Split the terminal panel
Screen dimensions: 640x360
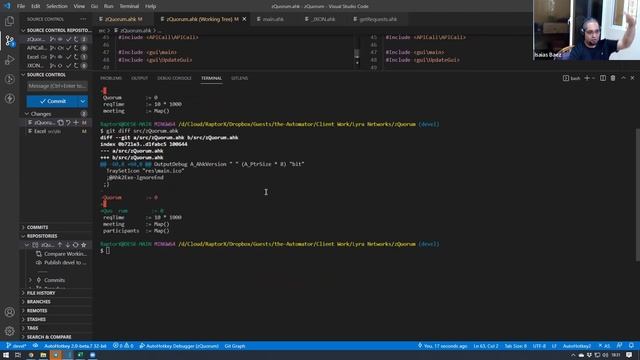tap(603, 78)
